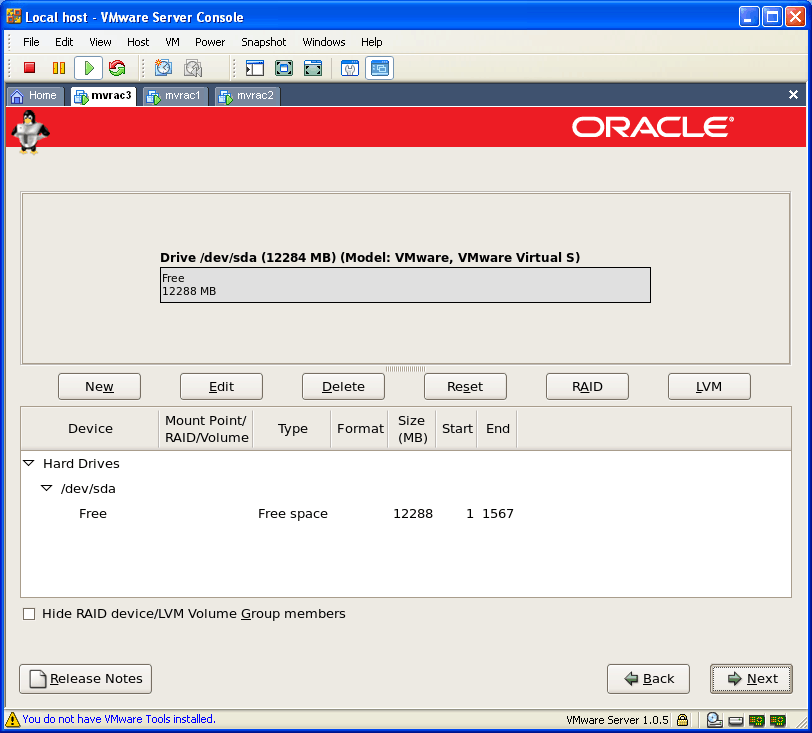Collapse the Hard Drives tree node
The image size is (812, 733).
click(x=29, y=464)
